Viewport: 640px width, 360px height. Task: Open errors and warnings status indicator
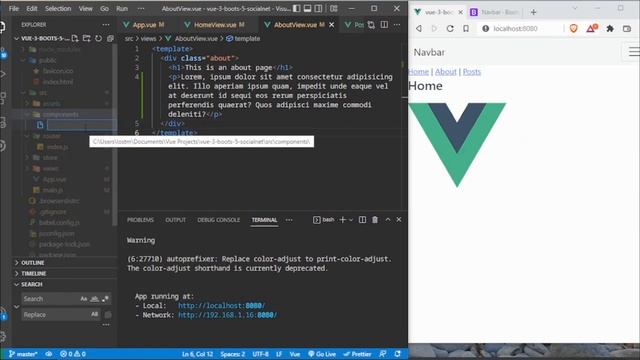tap(73, 354)
